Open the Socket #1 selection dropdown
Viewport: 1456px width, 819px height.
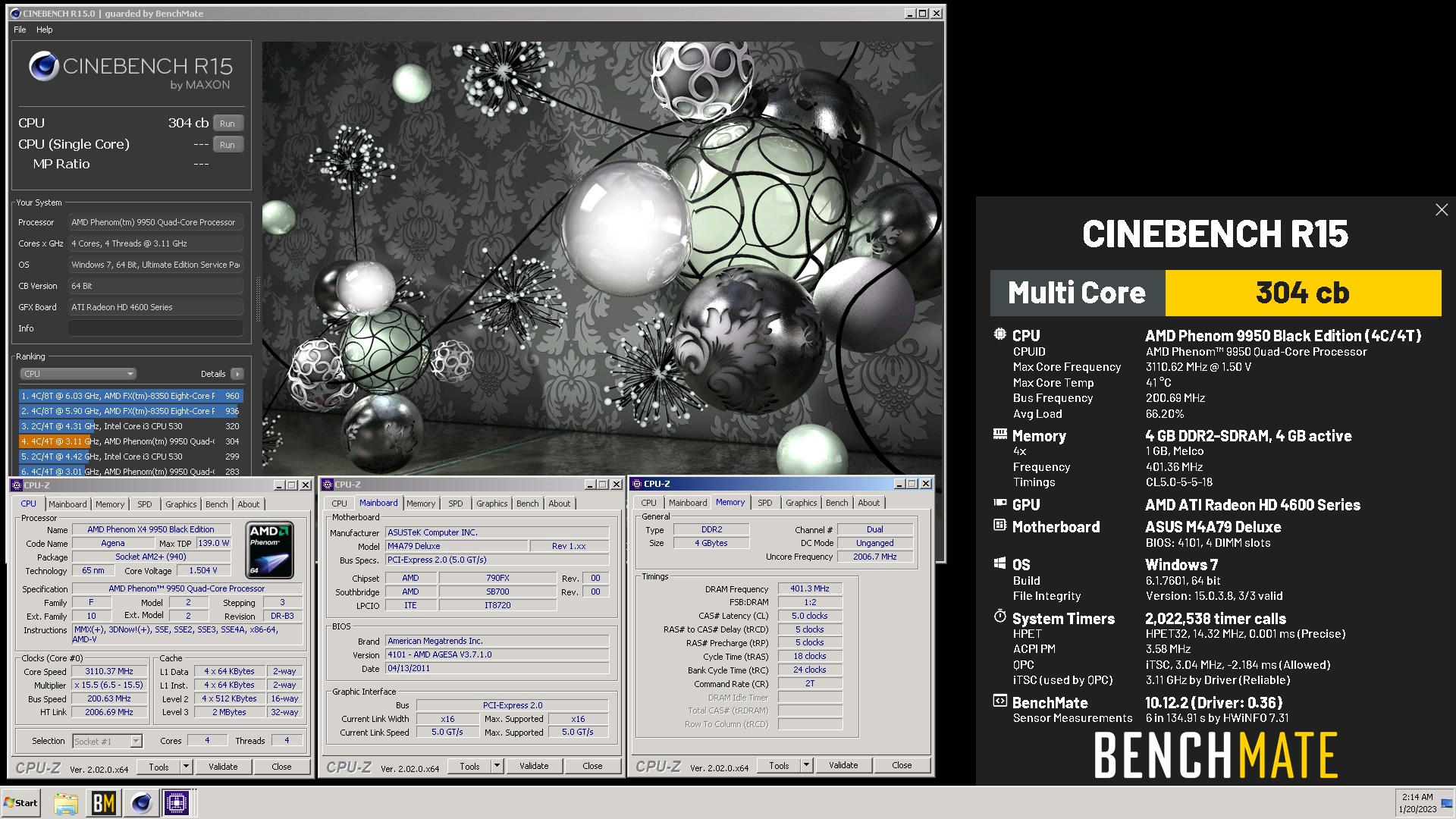point(108,742)
